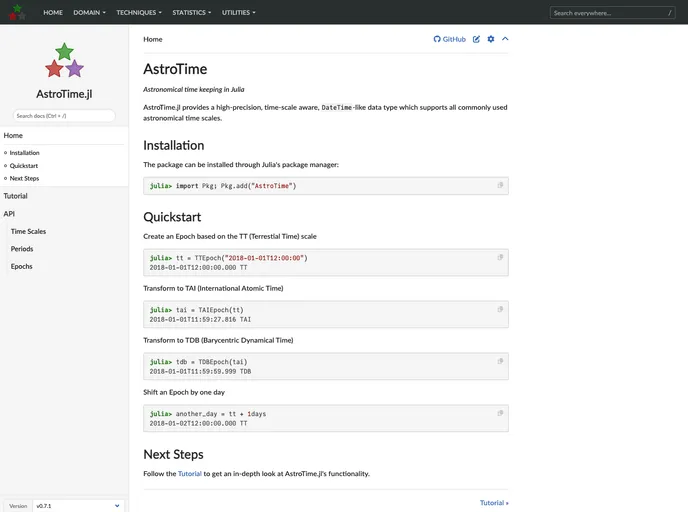Screen dimensions: 688x512
Task: Open API section in sidebar
Action: tap(9, 214)
